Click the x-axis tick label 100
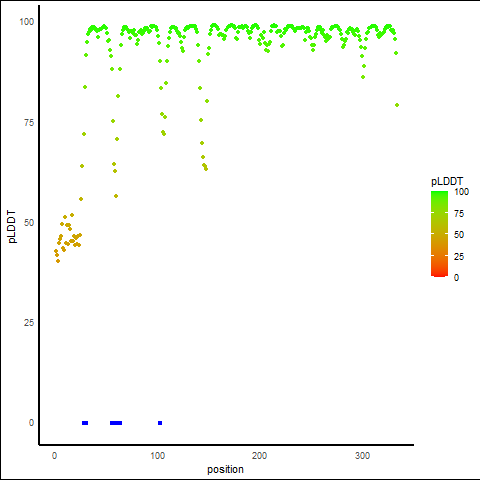Screen dimensions: 480x480 157,456
